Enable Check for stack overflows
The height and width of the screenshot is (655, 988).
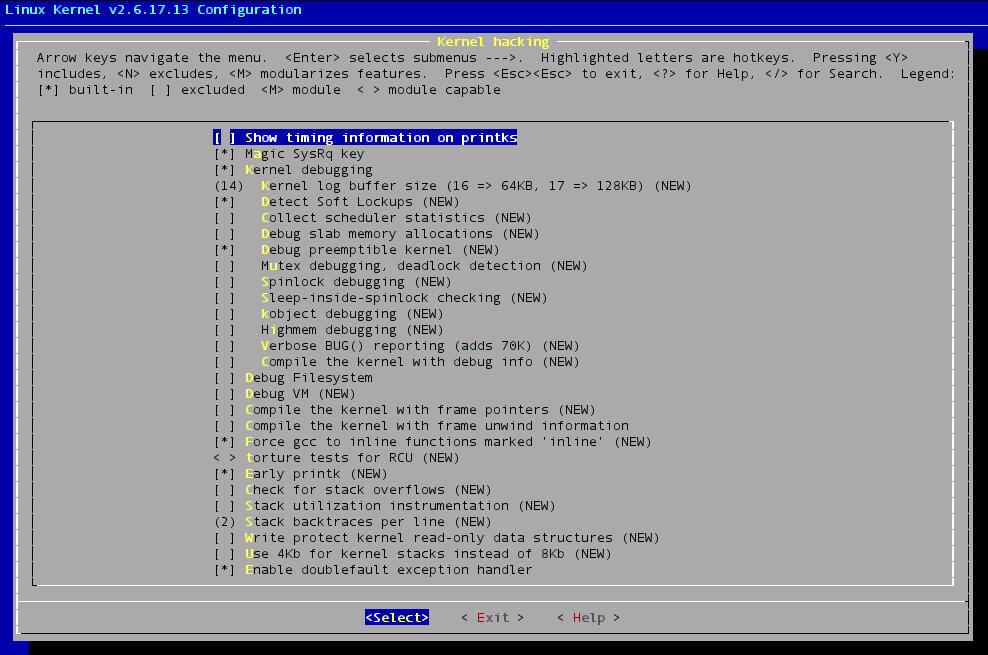[x=352, y=489]
